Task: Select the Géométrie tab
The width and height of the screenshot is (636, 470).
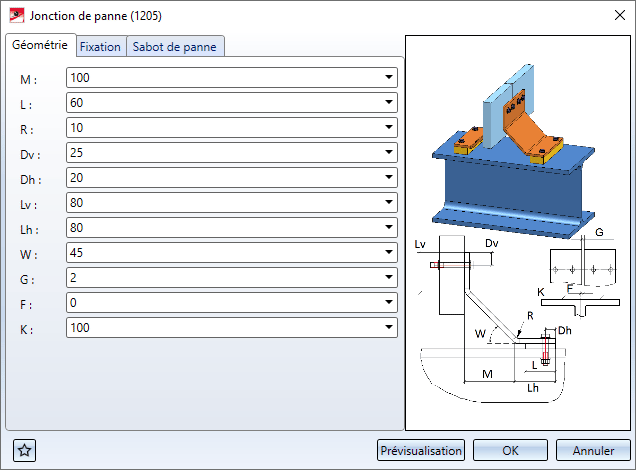Action: [x=40, y=45]
